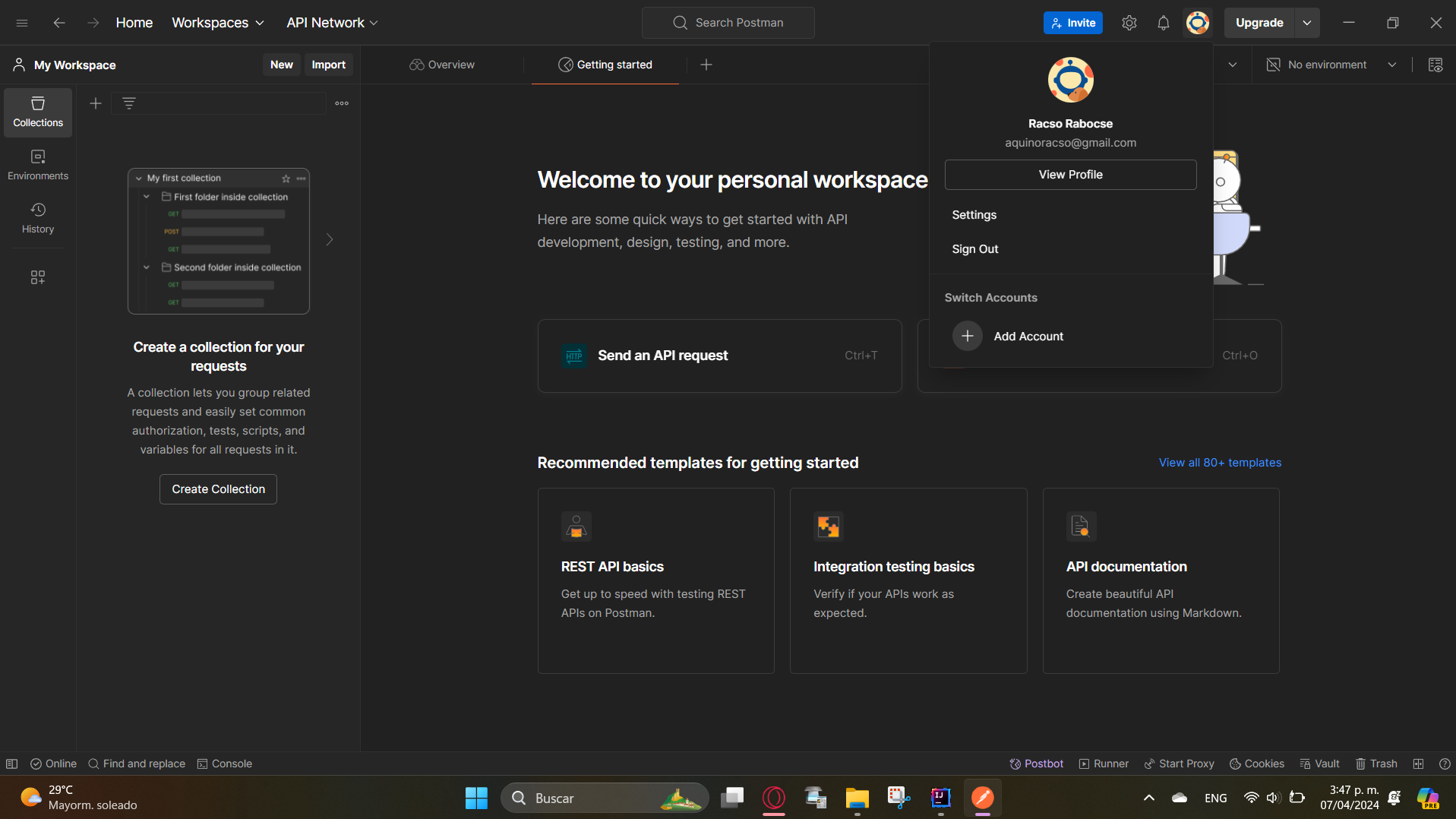
Task: Open the collections three-dot options
Action: [342, 103]
